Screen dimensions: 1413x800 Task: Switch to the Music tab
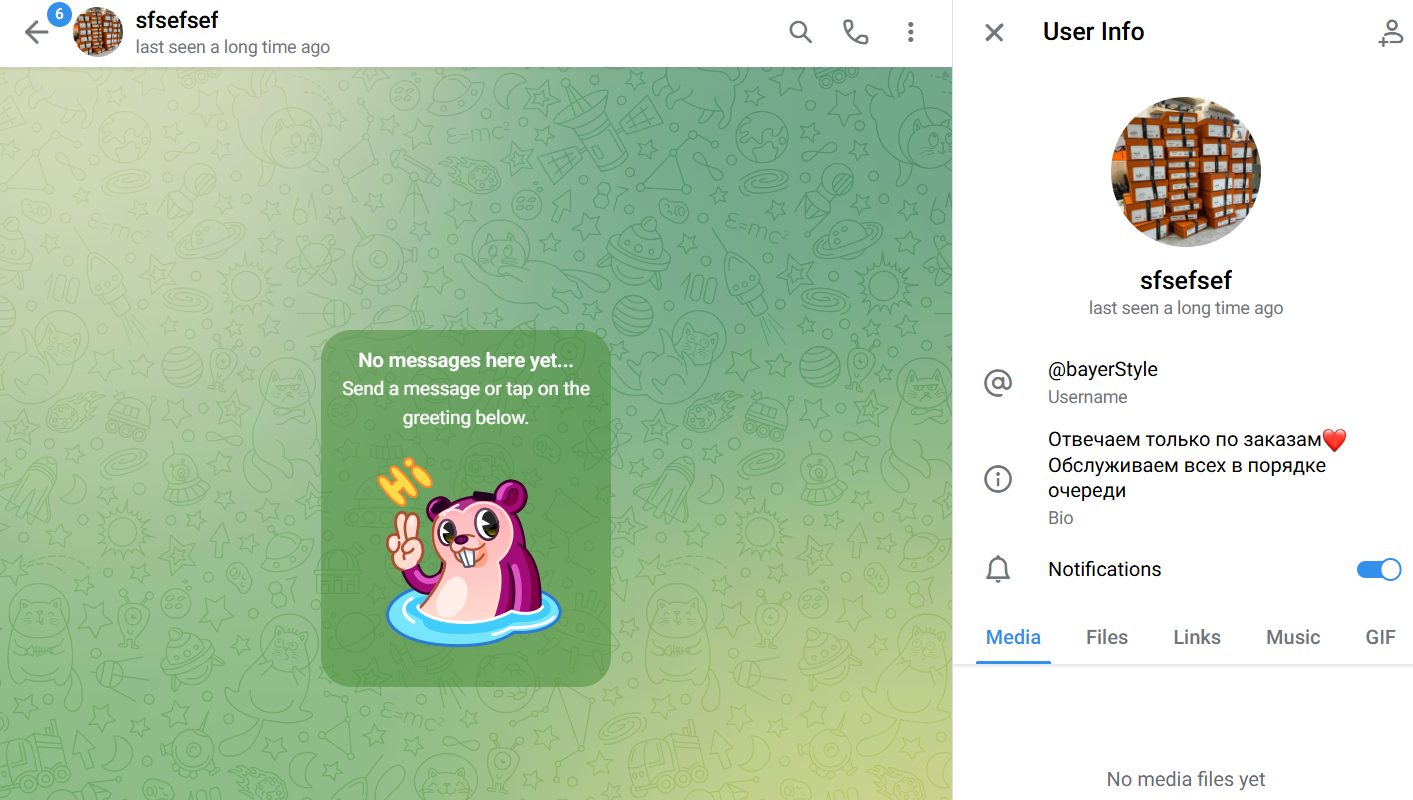(1293, 637)
